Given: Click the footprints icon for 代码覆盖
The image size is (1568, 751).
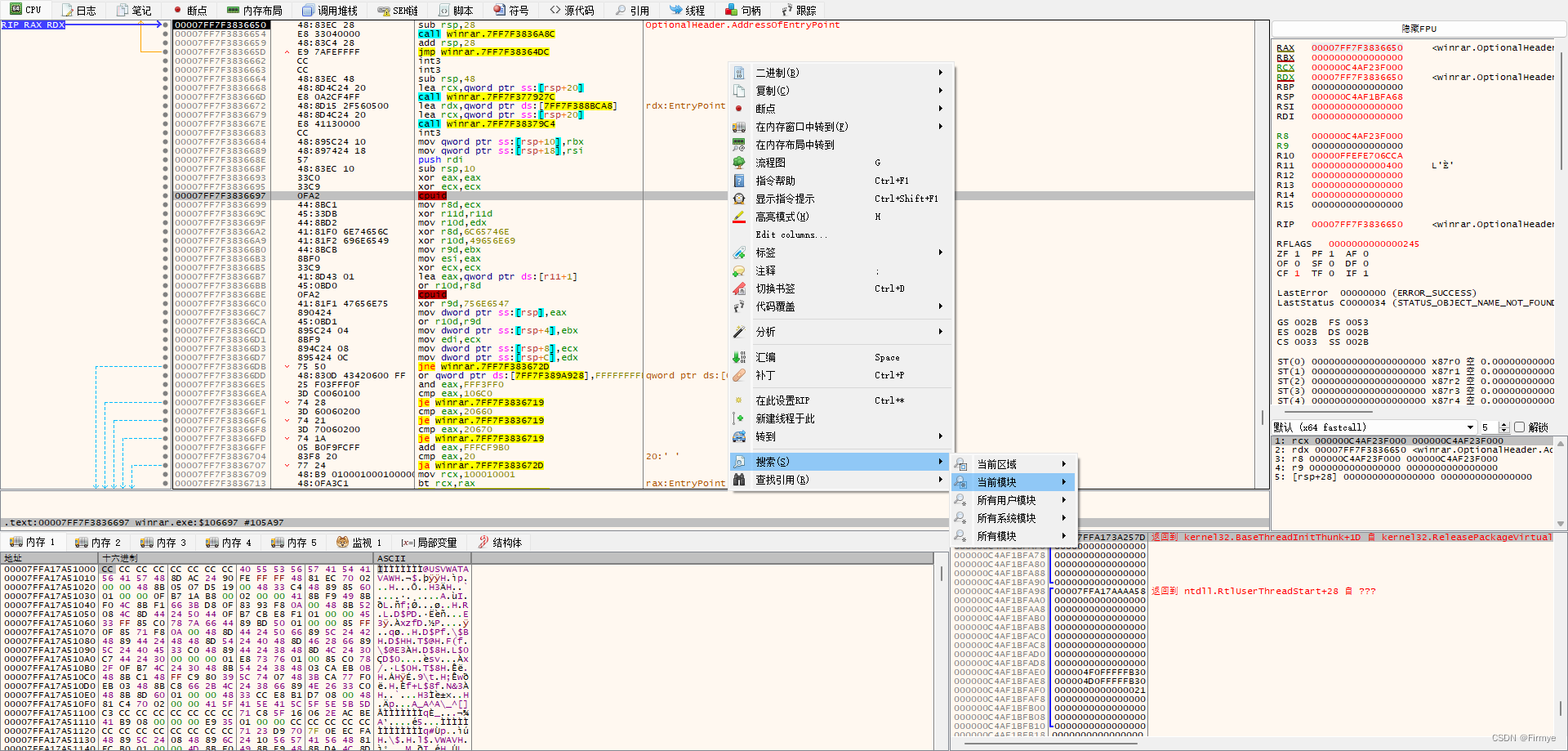Looking at the screenshot, I should pyautogui.click(x=739, y=306).
